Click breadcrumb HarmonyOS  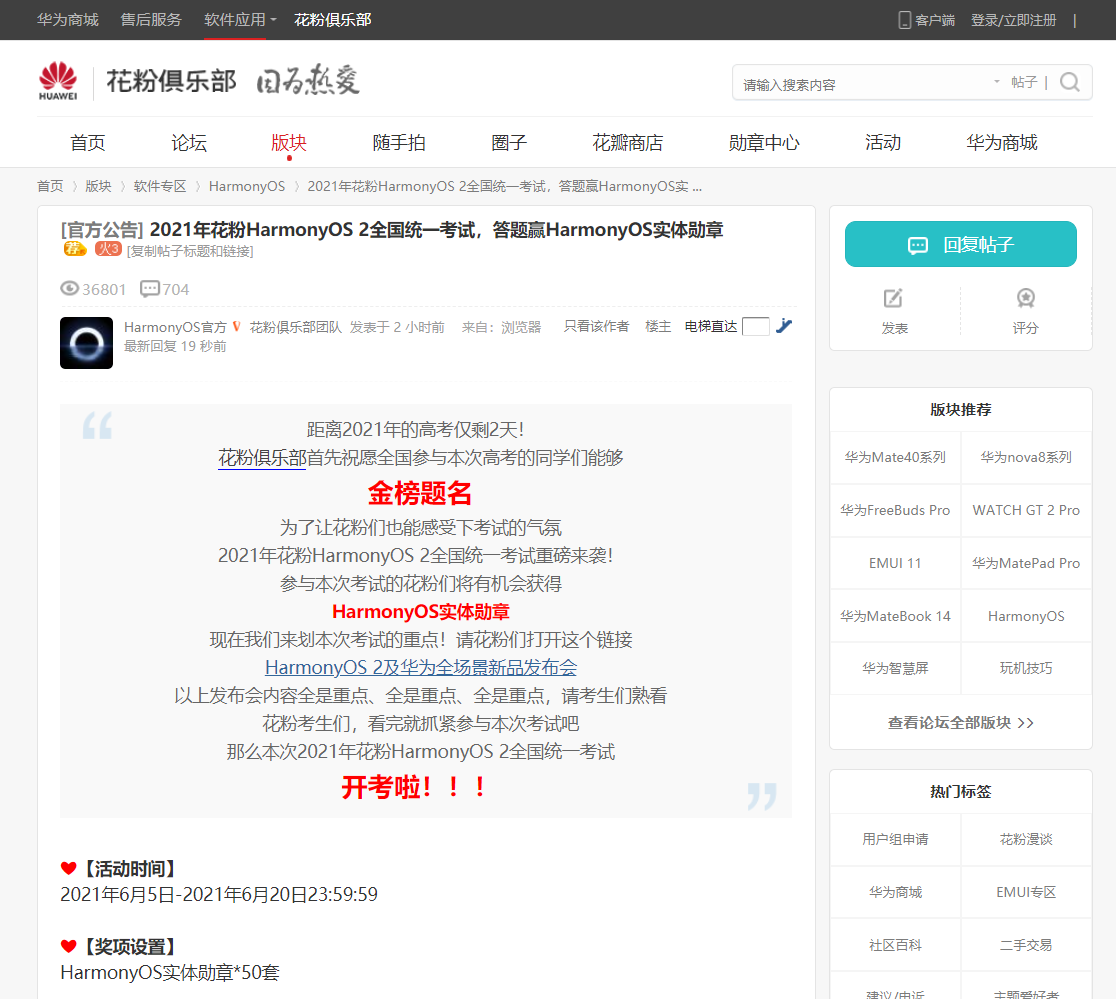[x=246, y=186]
